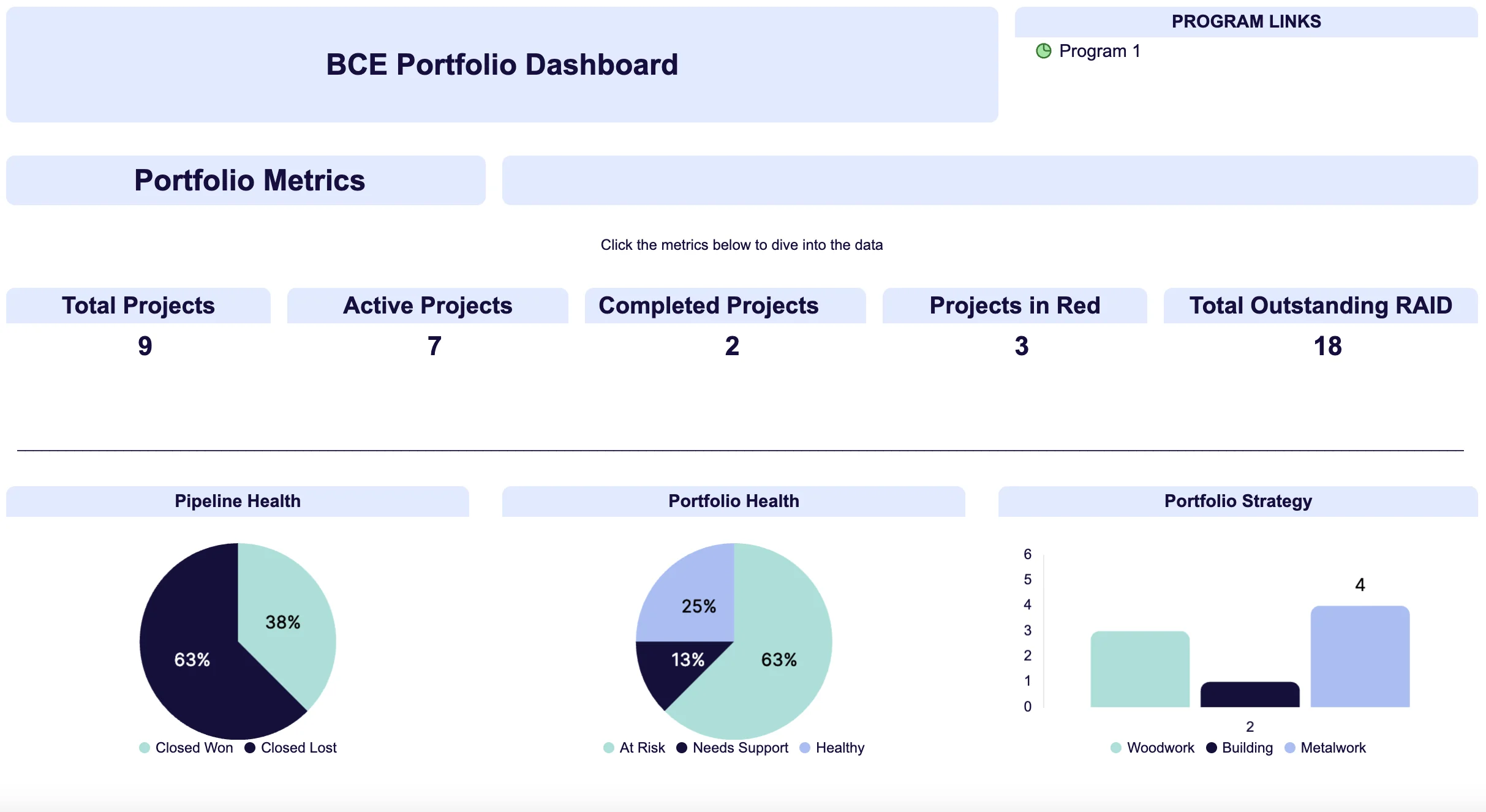
Task: Click the green Program 1 pie icon
Action: coord(1044,51)
